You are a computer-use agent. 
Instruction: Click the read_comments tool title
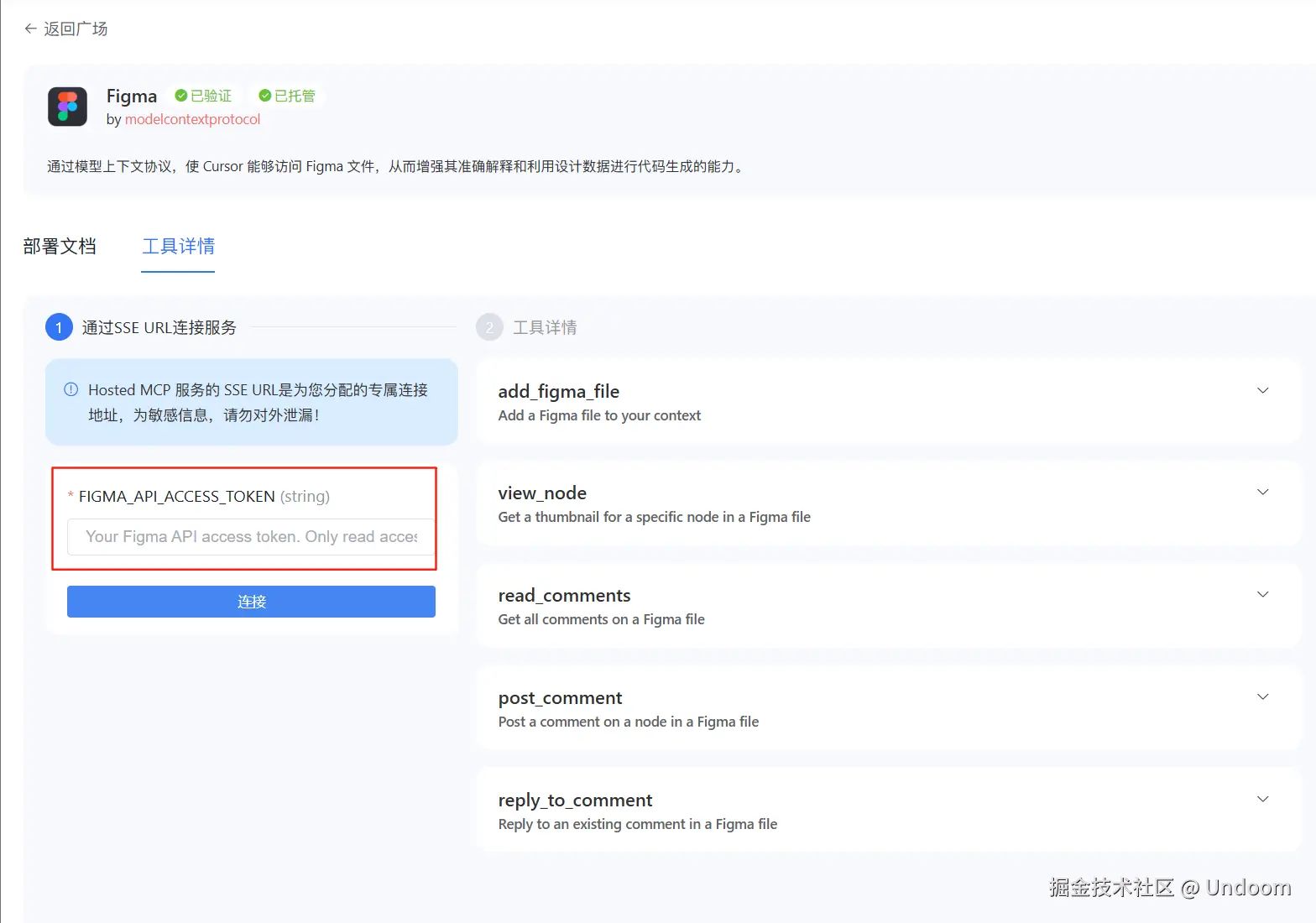(564, 595)
